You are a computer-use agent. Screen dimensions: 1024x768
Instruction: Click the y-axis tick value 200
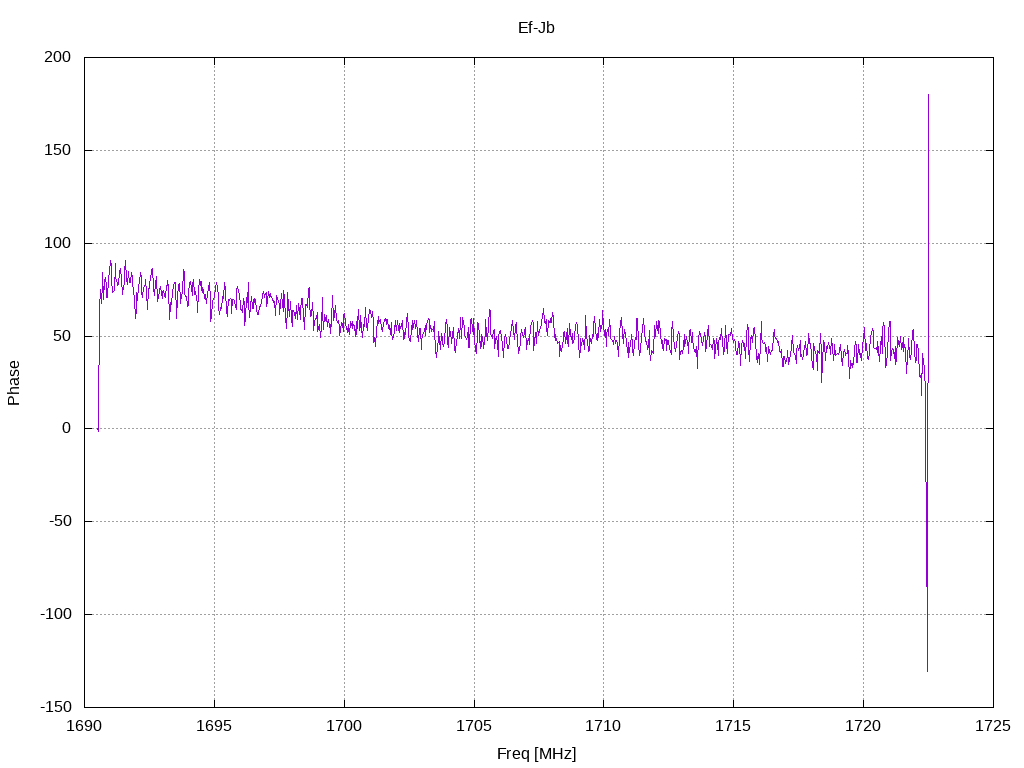tap(57, 57)
